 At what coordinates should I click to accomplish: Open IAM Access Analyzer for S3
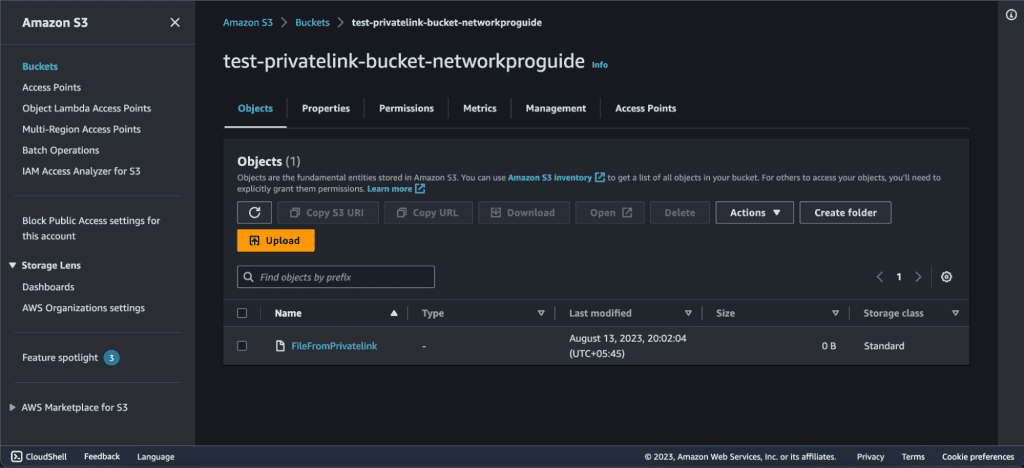[x=82, y=171]
